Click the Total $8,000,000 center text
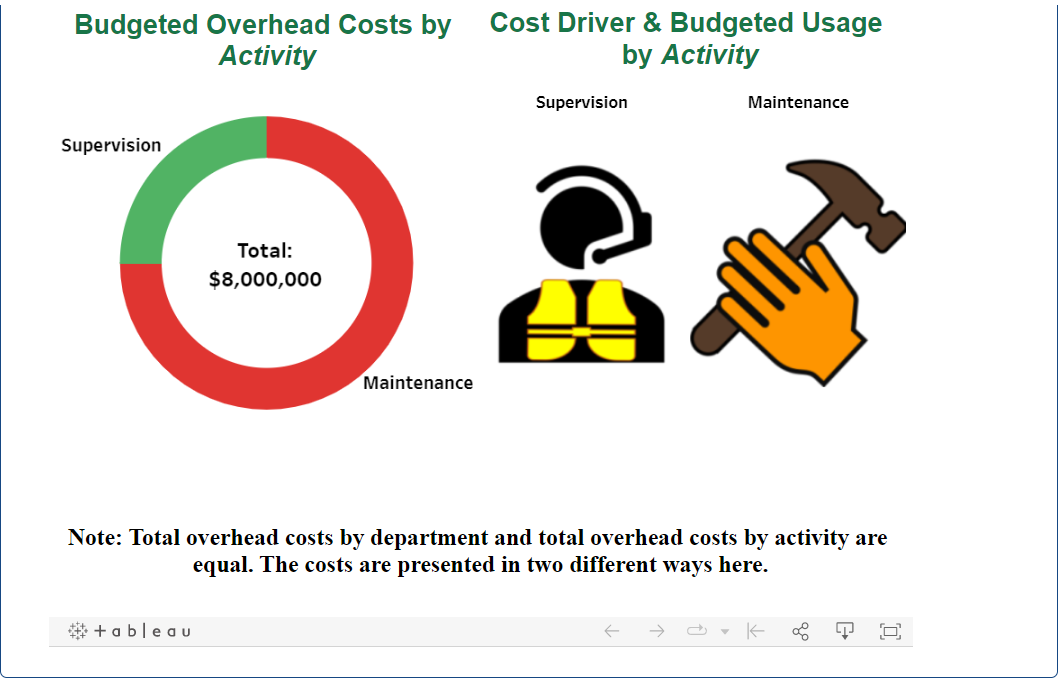 point(264,263)
